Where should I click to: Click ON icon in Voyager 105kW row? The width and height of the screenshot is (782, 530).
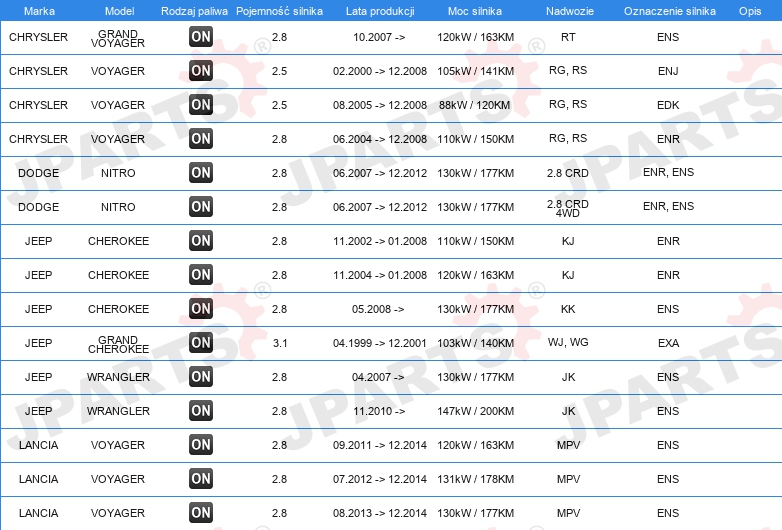[200, 71]
